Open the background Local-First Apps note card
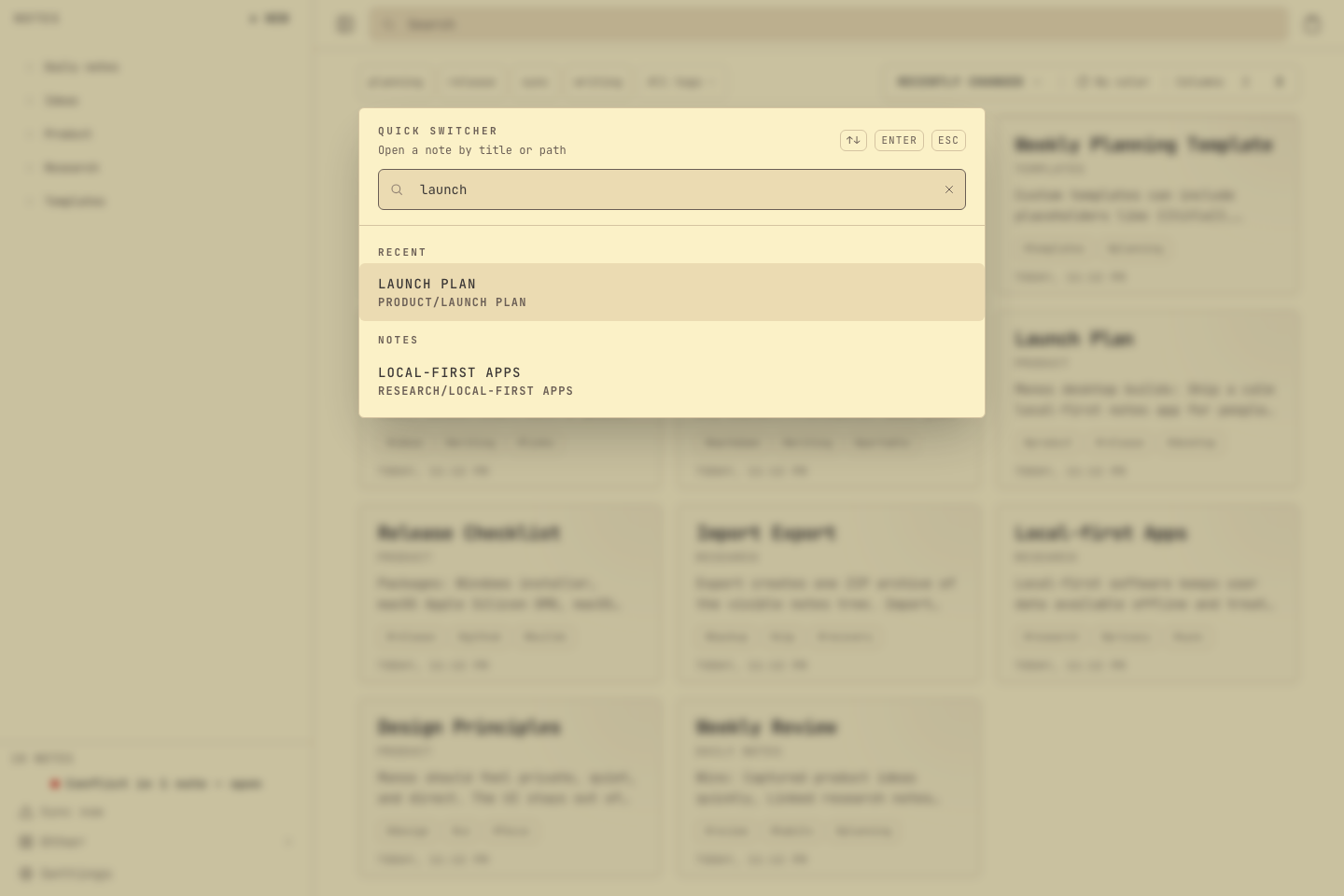This screenshot has width=1344, height=896. 1147,594
